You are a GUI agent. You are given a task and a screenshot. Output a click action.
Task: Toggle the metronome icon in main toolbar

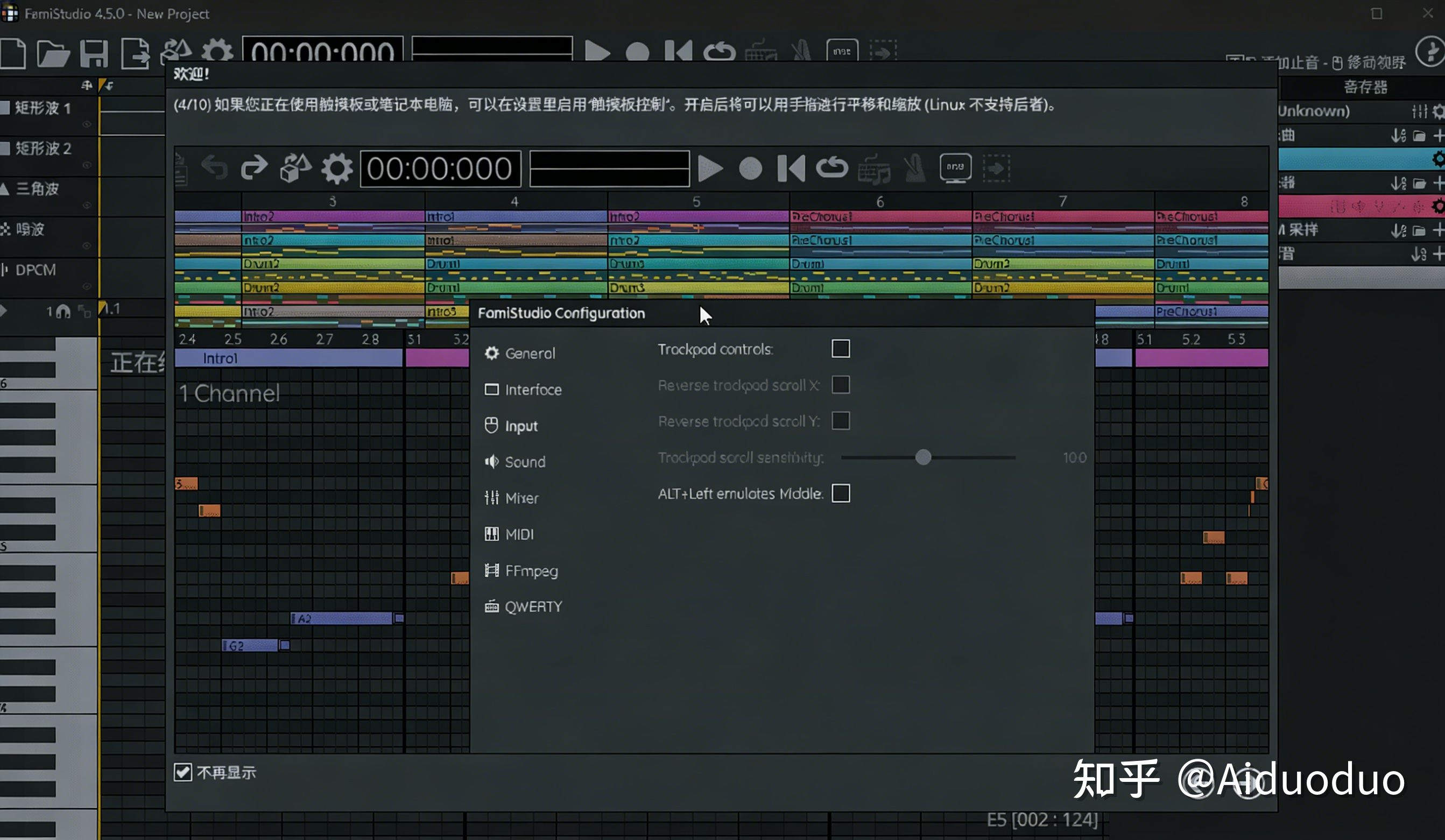[801, 52]
